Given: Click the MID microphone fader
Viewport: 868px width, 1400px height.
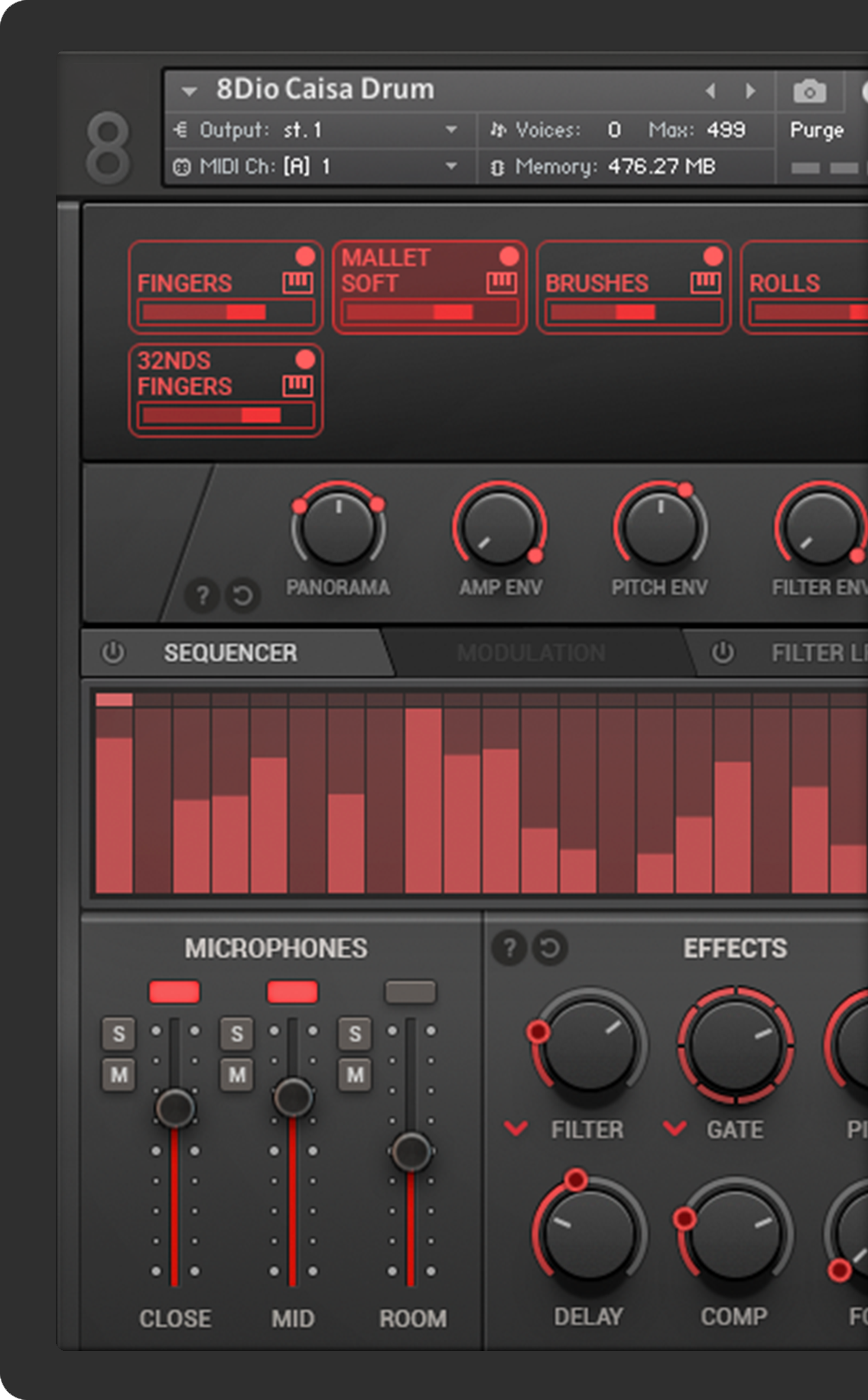Looking at the screenshot, I should click(293, 1098).
